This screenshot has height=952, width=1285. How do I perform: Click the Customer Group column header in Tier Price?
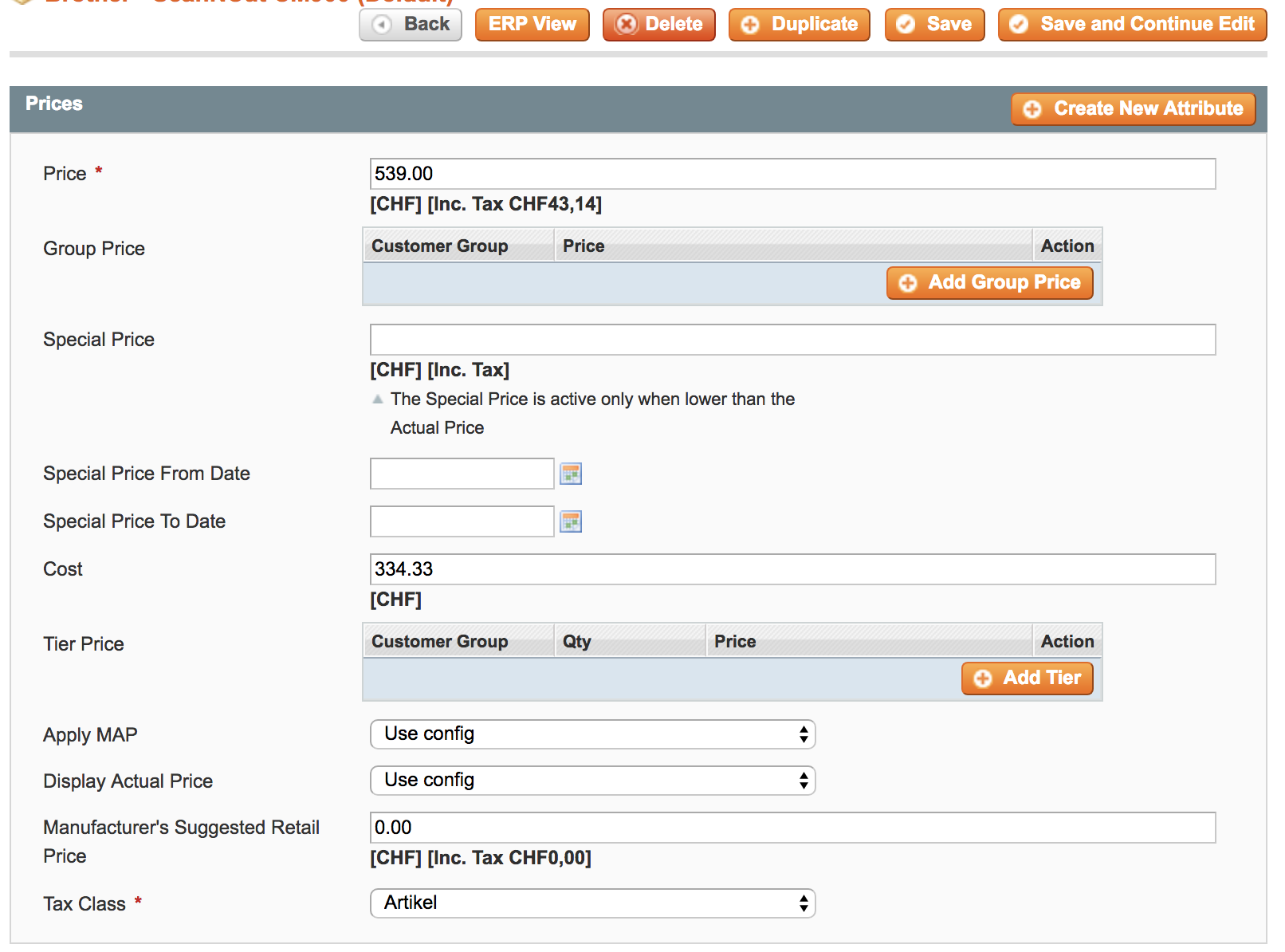tap(439, 641)
